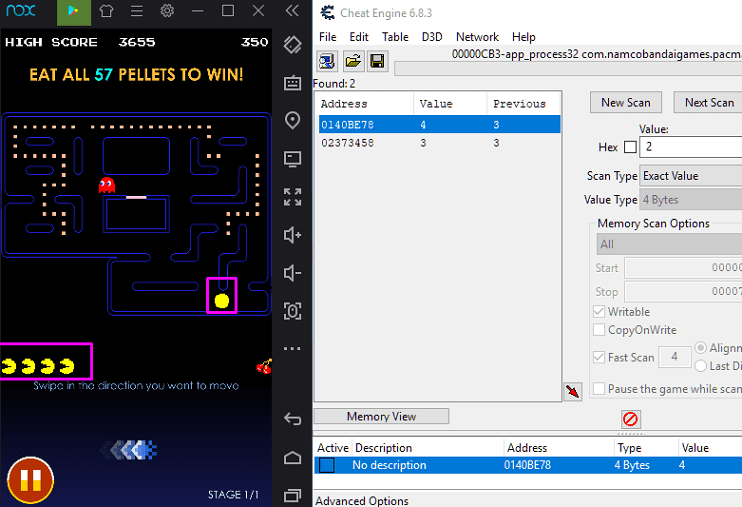The height and width of the screenshot is (507, 742).
Task: Click the Fast Scan alignment value field
Action: click(675, 357)
